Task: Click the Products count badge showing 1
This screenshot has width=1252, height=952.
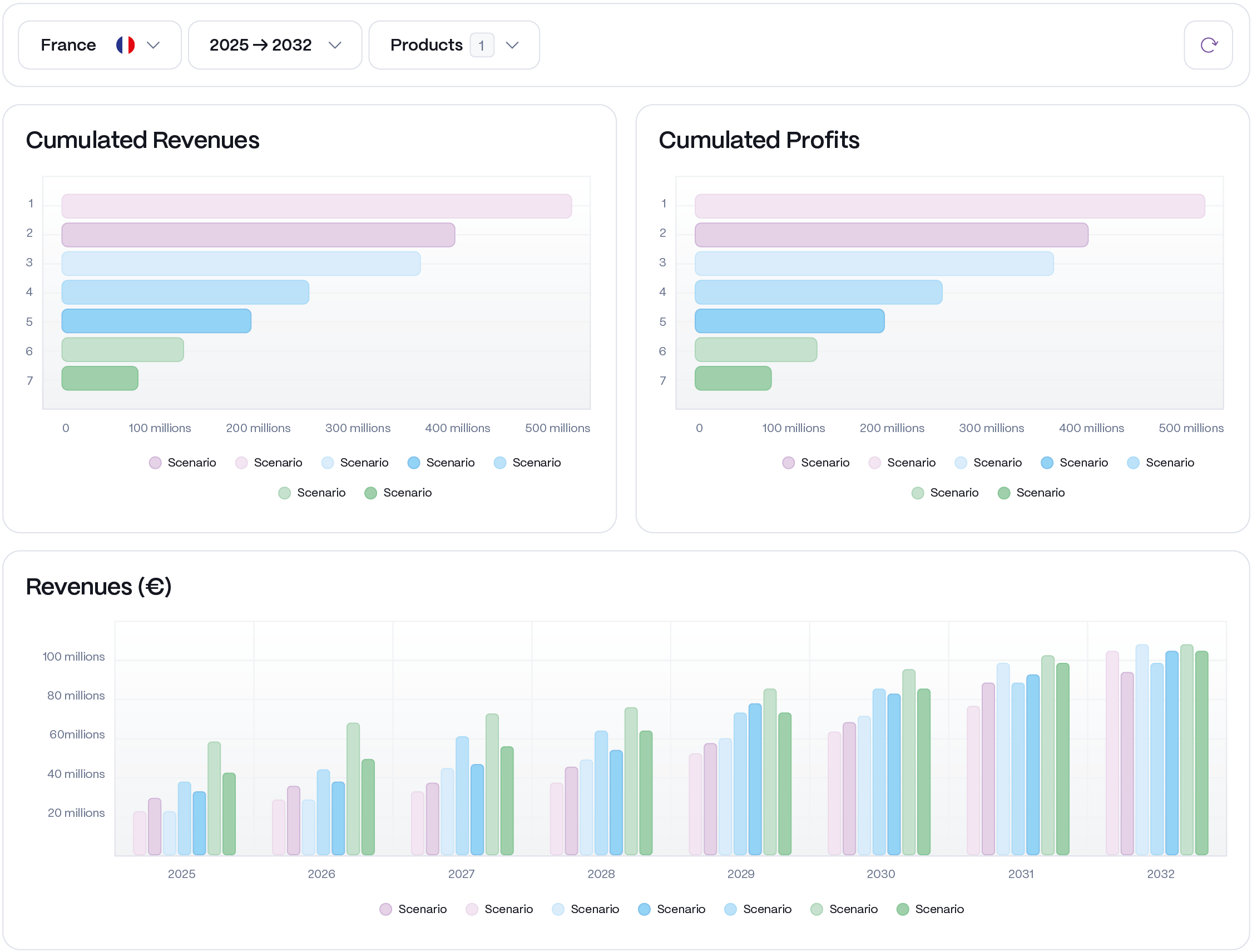Action: 481,45
